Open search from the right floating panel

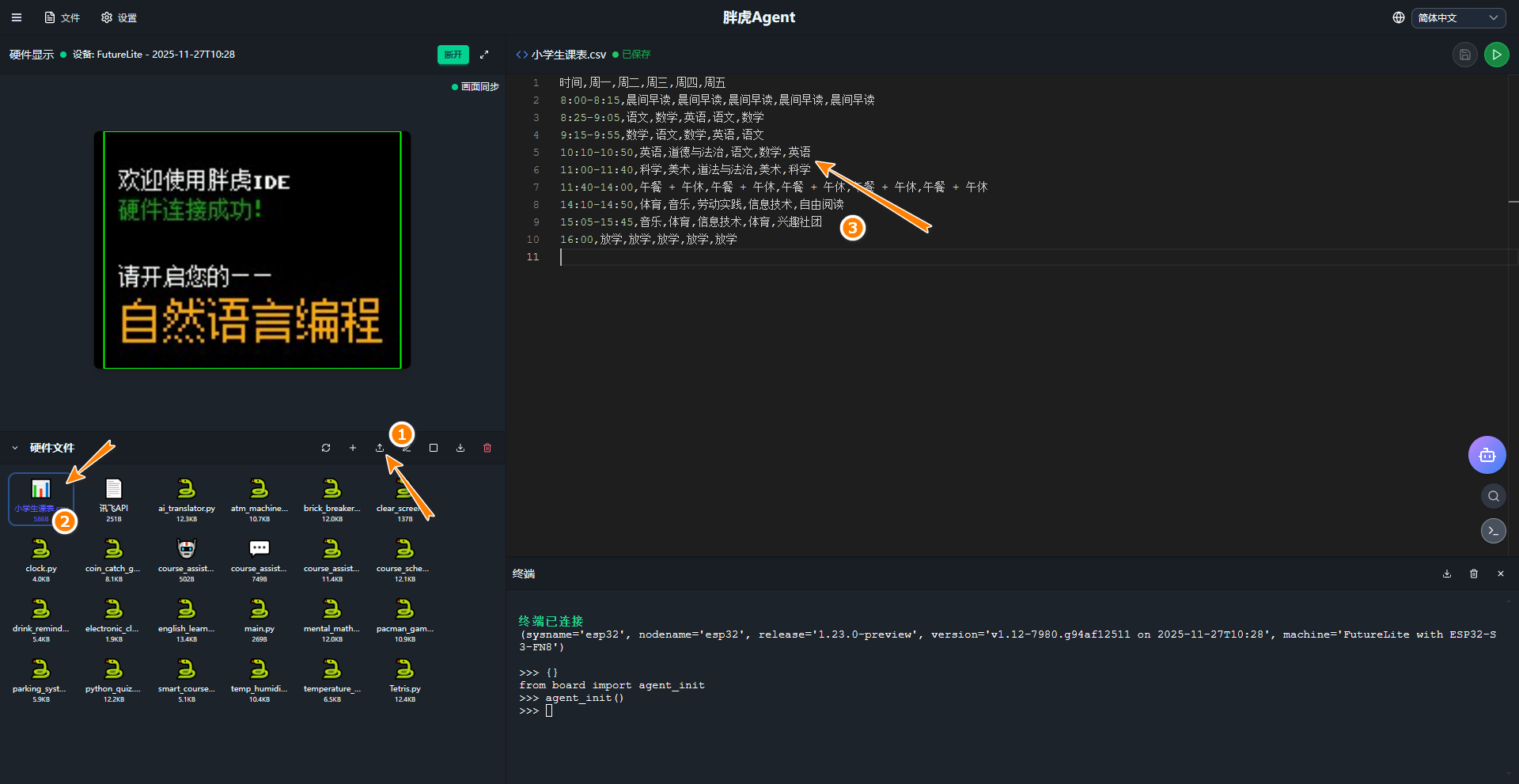pyautogui.click(x=1493, y=496)
